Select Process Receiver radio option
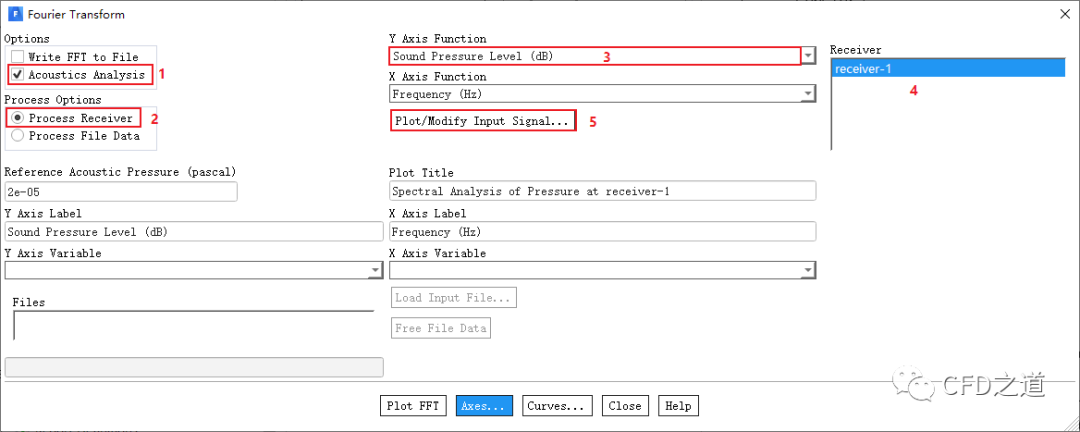 pyautogui.click(x=17, y=118)
